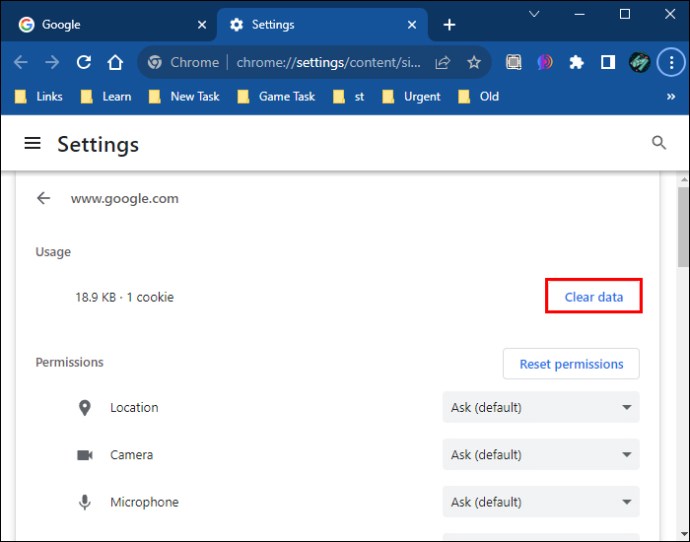Share this page using the share icon
690x542 pixels.
(x=442, y=62)
